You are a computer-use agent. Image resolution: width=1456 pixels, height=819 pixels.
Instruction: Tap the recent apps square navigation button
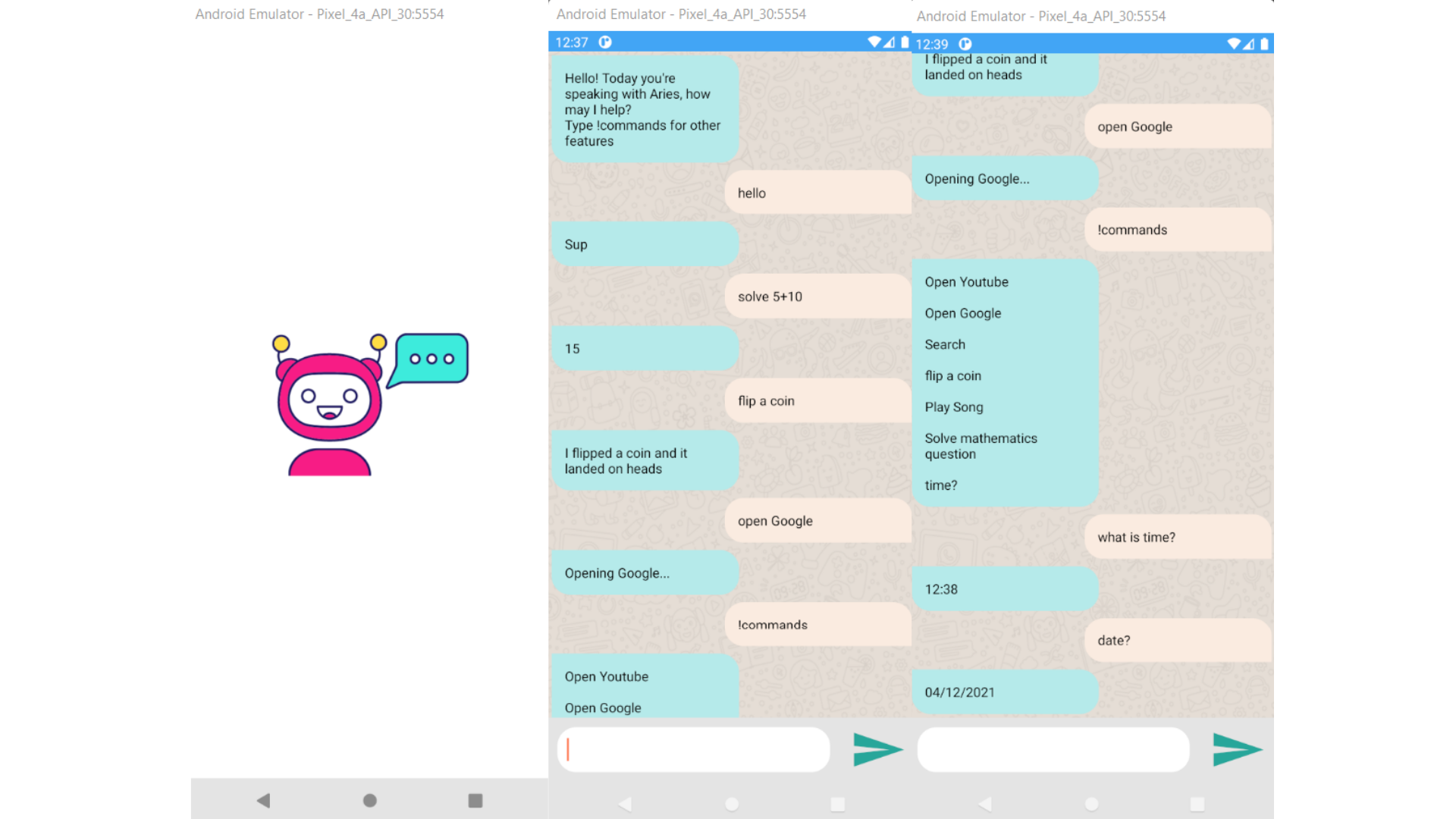[475, 800]
